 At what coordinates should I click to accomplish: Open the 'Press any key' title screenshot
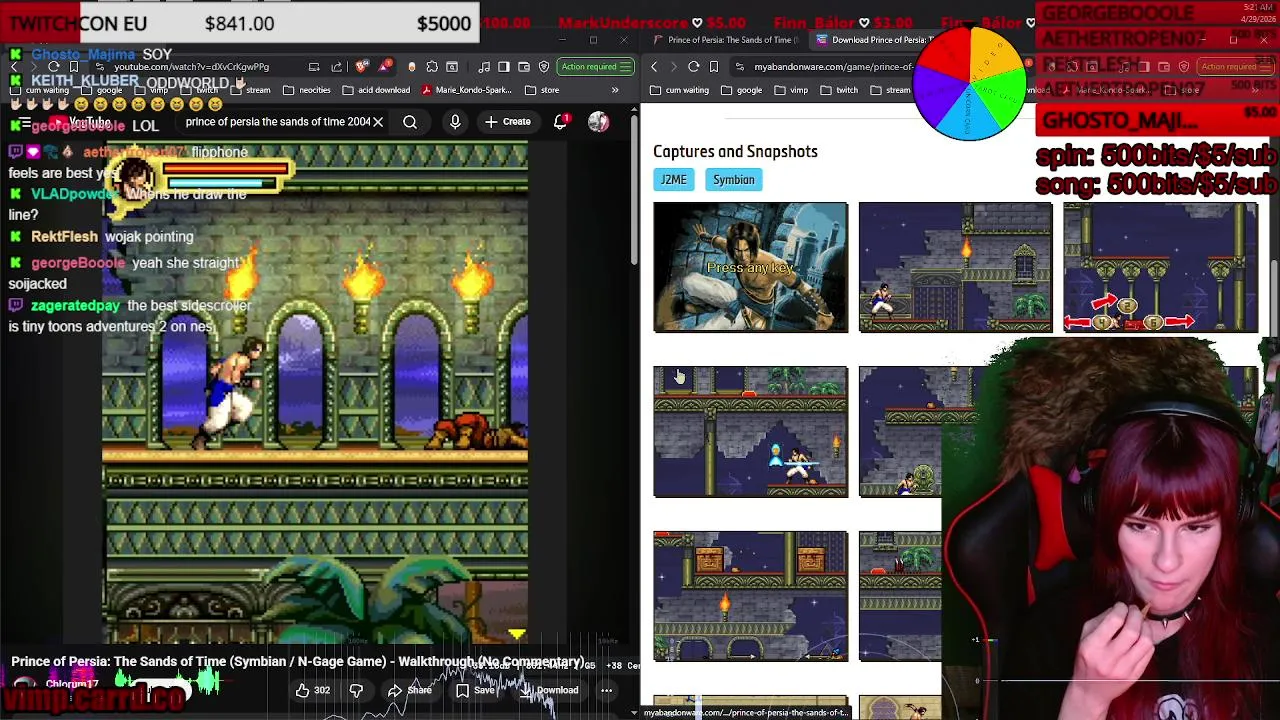click(750, 267)
